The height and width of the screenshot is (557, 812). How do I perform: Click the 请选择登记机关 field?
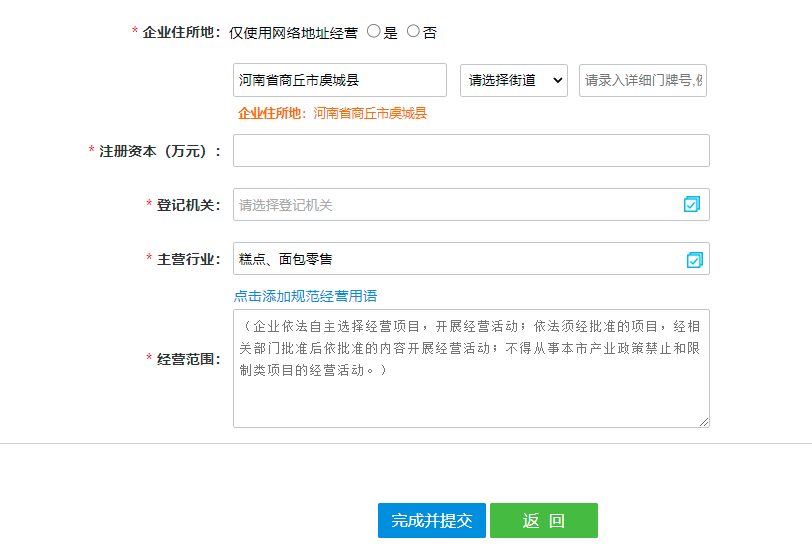pyautogui.click(x=455, y=205)
